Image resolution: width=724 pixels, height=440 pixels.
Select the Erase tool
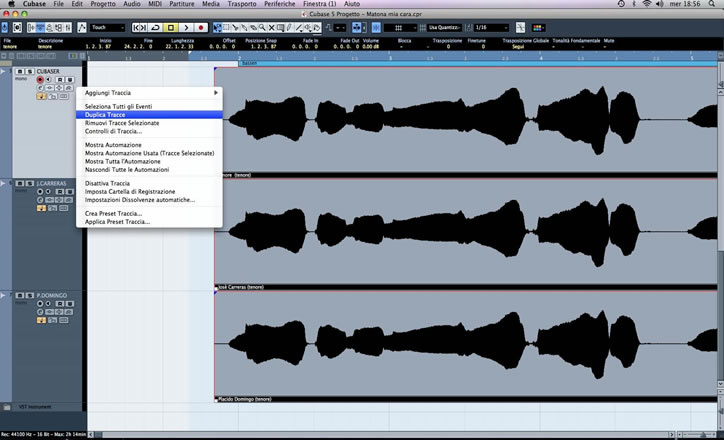(253, 28)
